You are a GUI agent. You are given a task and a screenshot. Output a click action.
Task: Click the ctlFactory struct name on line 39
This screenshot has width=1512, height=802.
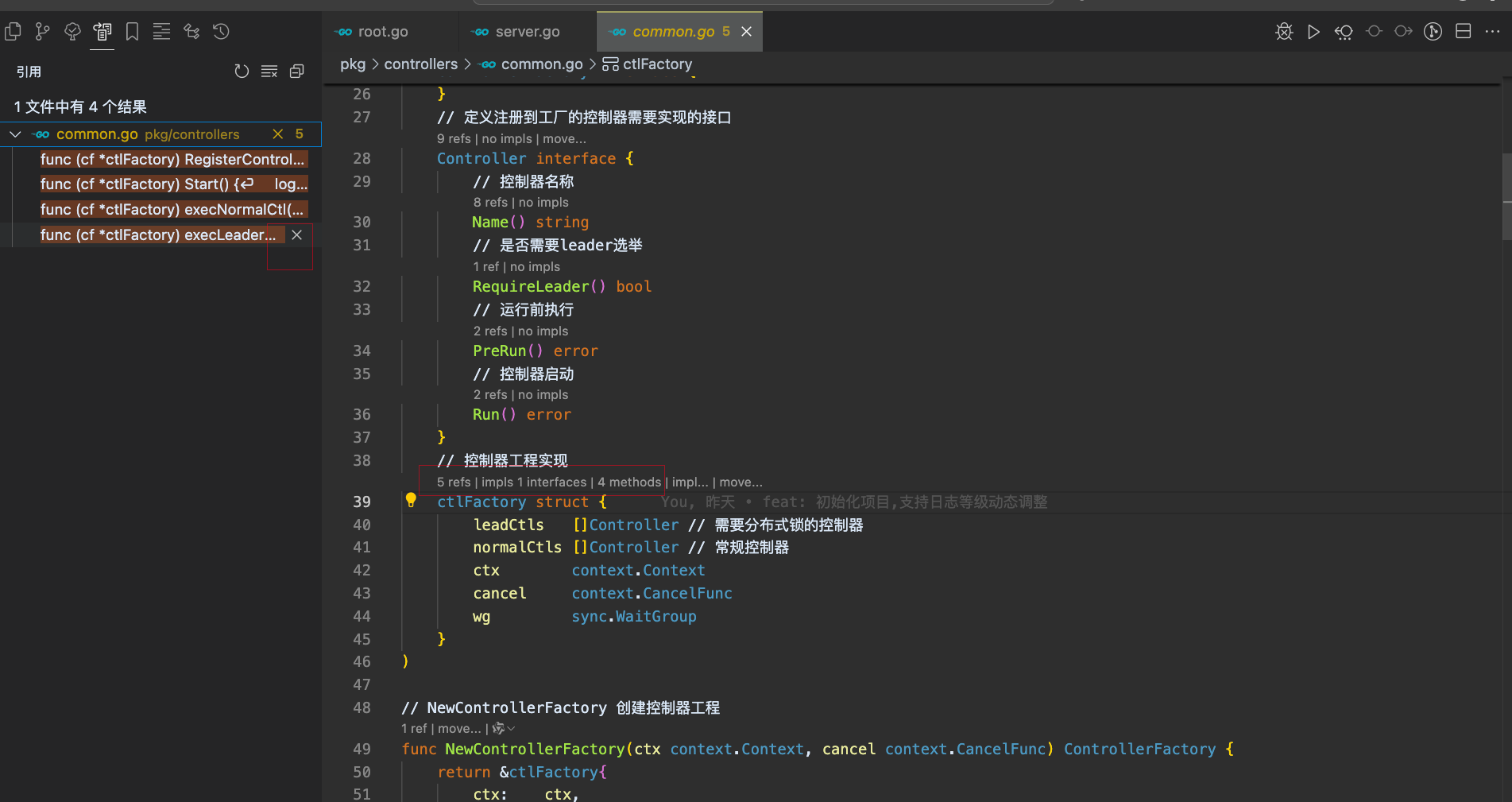click(481, 502)
